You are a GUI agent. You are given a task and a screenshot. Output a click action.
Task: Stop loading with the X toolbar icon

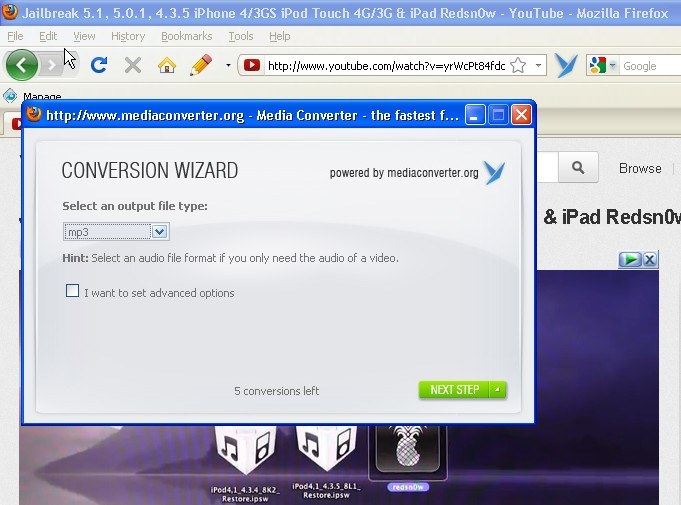point(132,66)
